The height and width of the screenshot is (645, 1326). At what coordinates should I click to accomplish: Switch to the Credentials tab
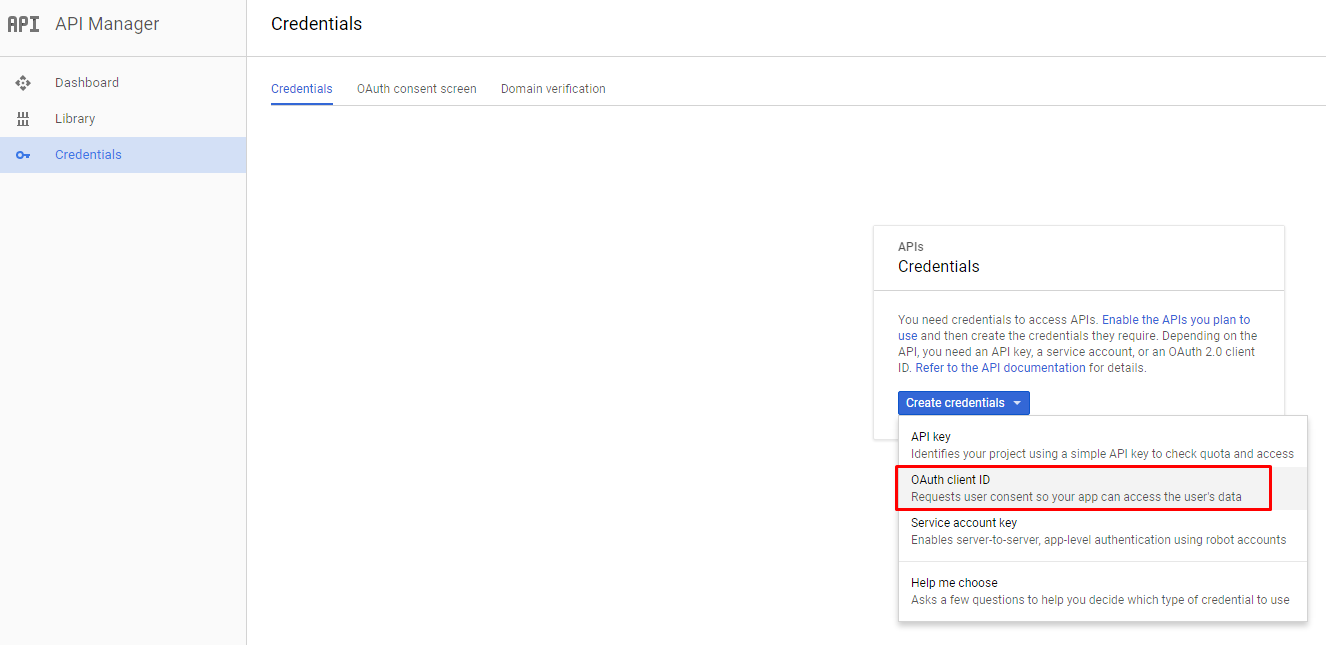tap(302, 89)
